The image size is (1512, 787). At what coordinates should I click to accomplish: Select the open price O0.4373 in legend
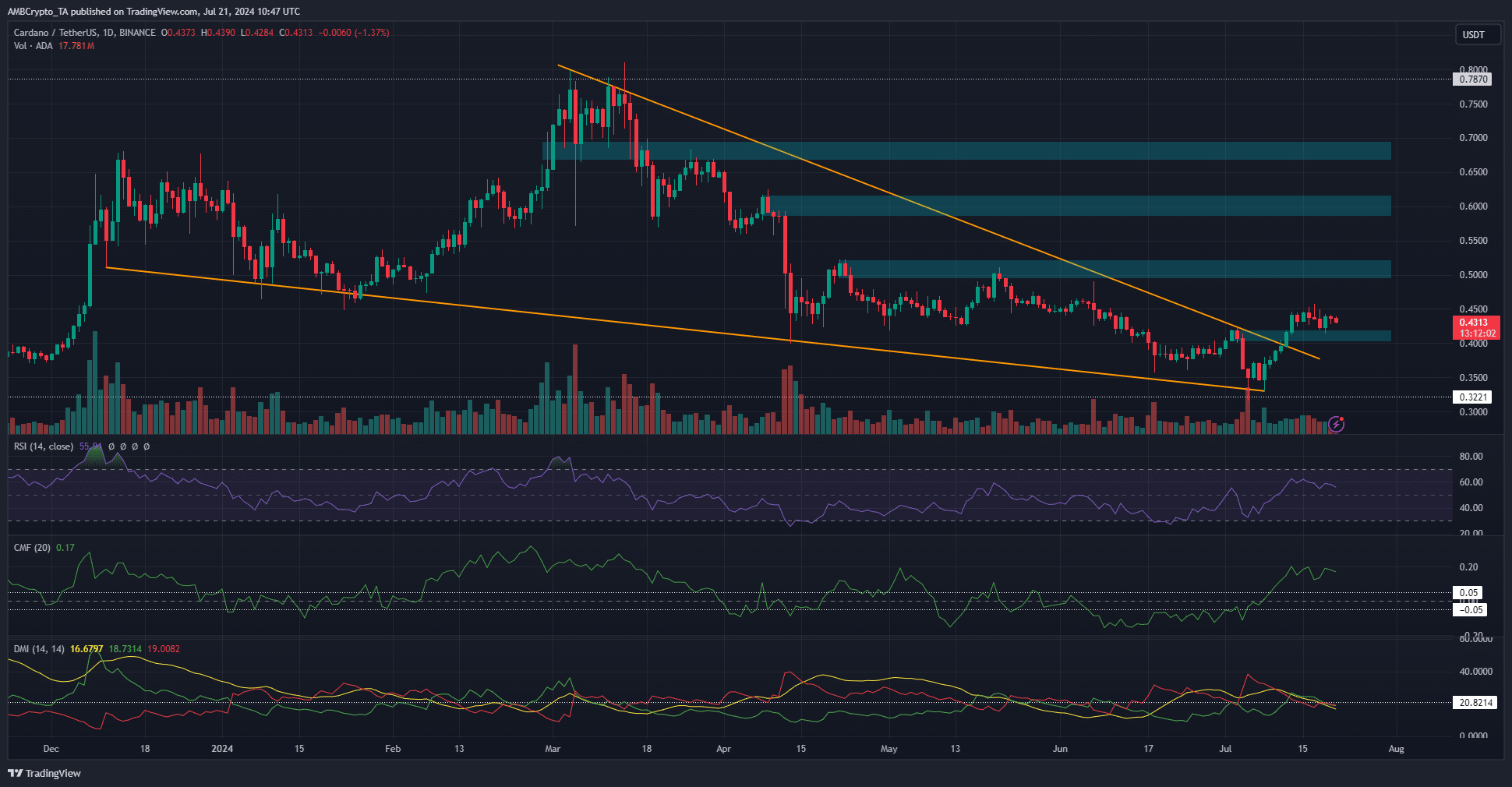pyautogui.click(x=178, y=33)
